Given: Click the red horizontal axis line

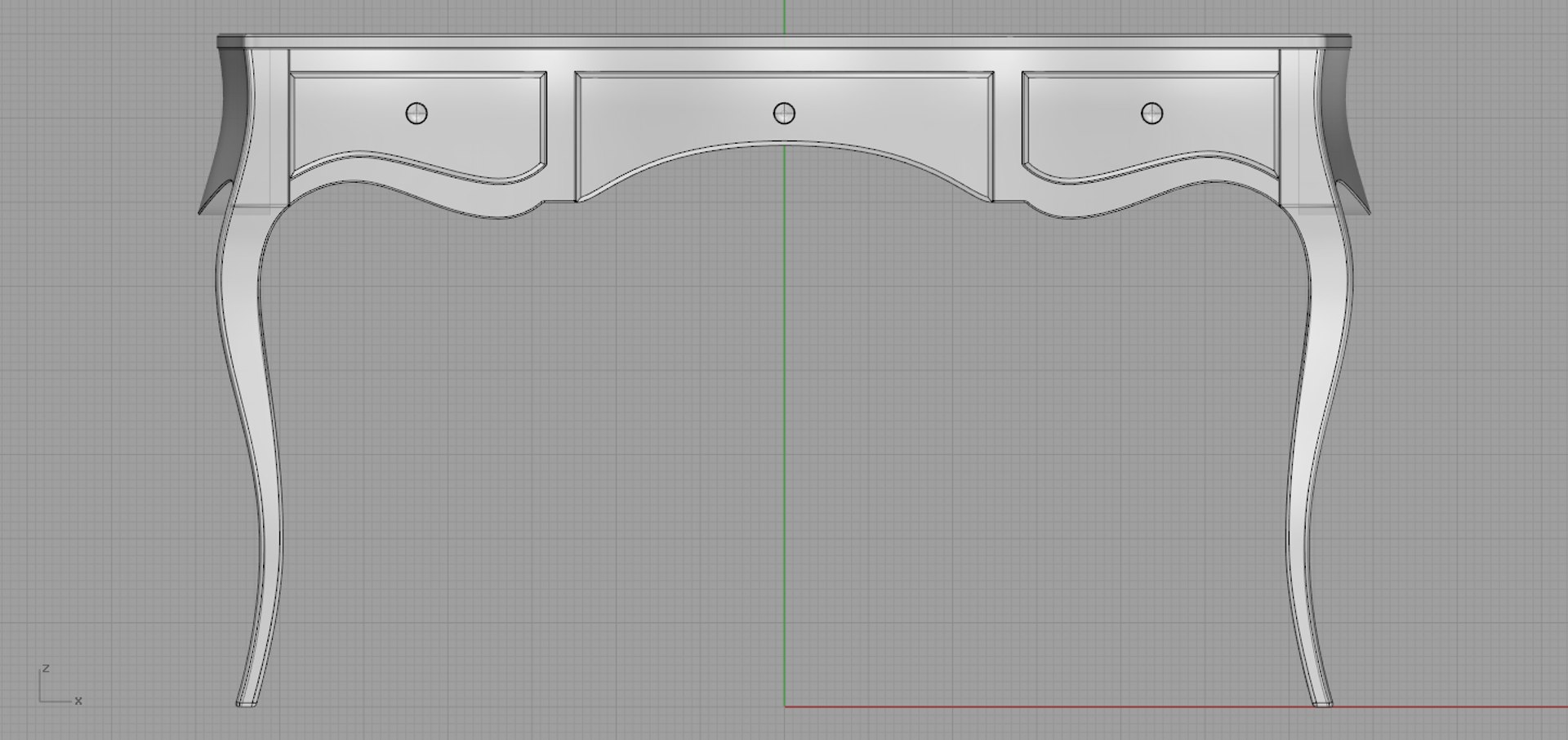Looking at the screenshot, I should (x=1176, y=707).
